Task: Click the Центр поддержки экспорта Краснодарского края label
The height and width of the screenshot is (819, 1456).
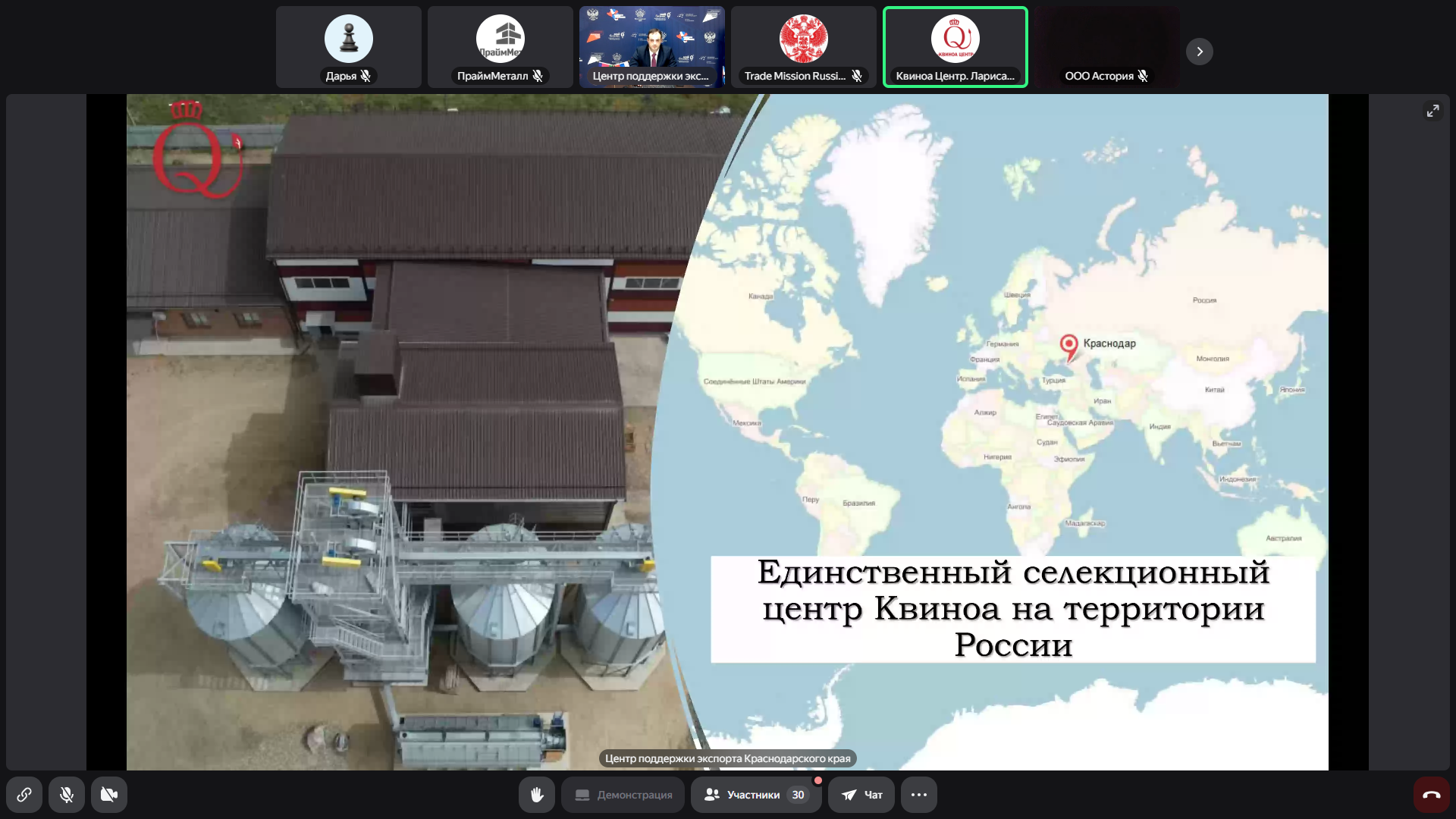Action: click(x=728, y=758)
